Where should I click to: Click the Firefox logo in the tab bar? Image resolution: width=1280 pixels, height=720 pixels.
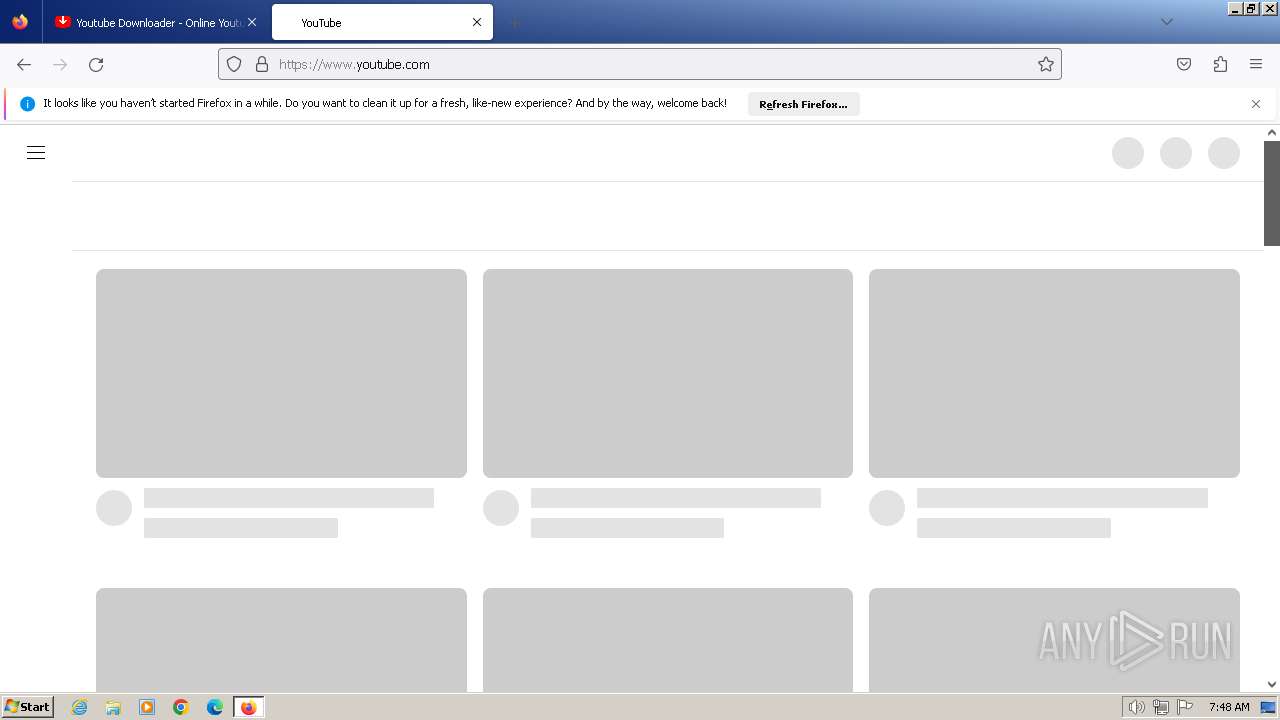20,22
